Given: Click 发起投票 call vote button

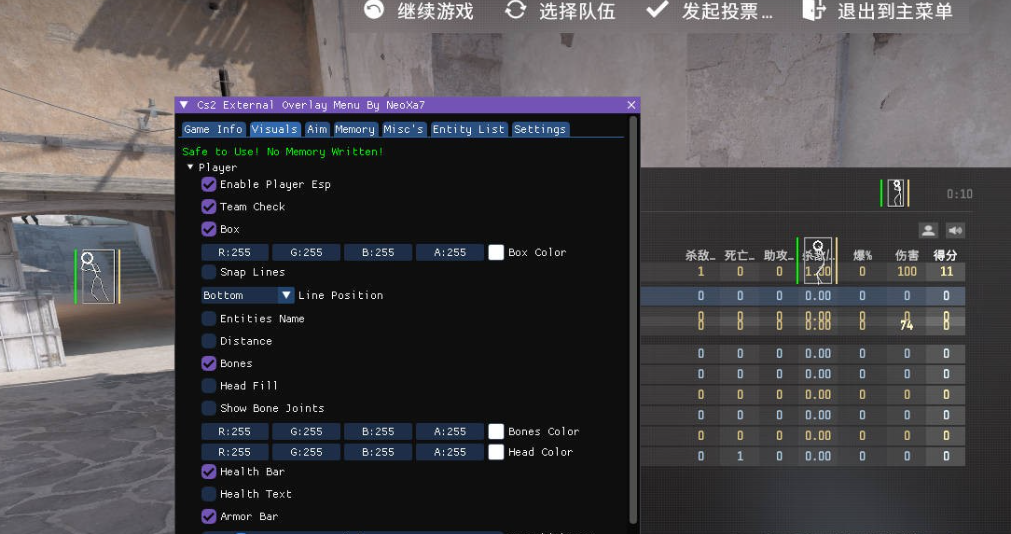Looking at the screenshot, I should [x=709, y=11].
